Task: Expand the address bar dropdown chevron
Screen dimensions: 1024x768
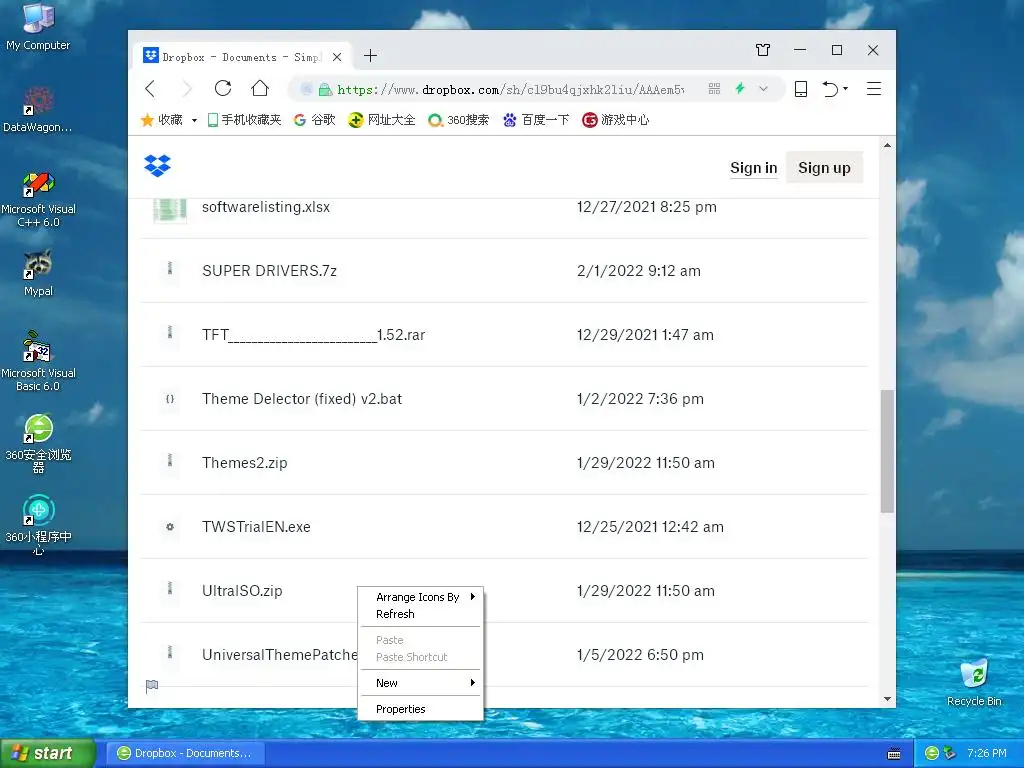Action: tap(763, 89)
